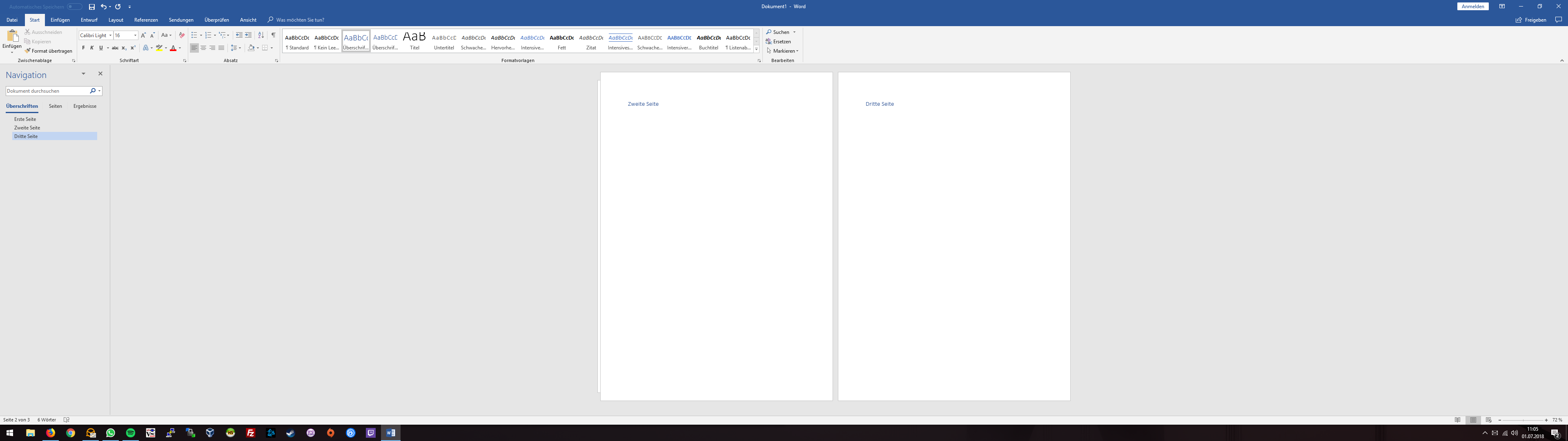Center align the text
Screen dimensions: 1568x441
pos(203,48)
